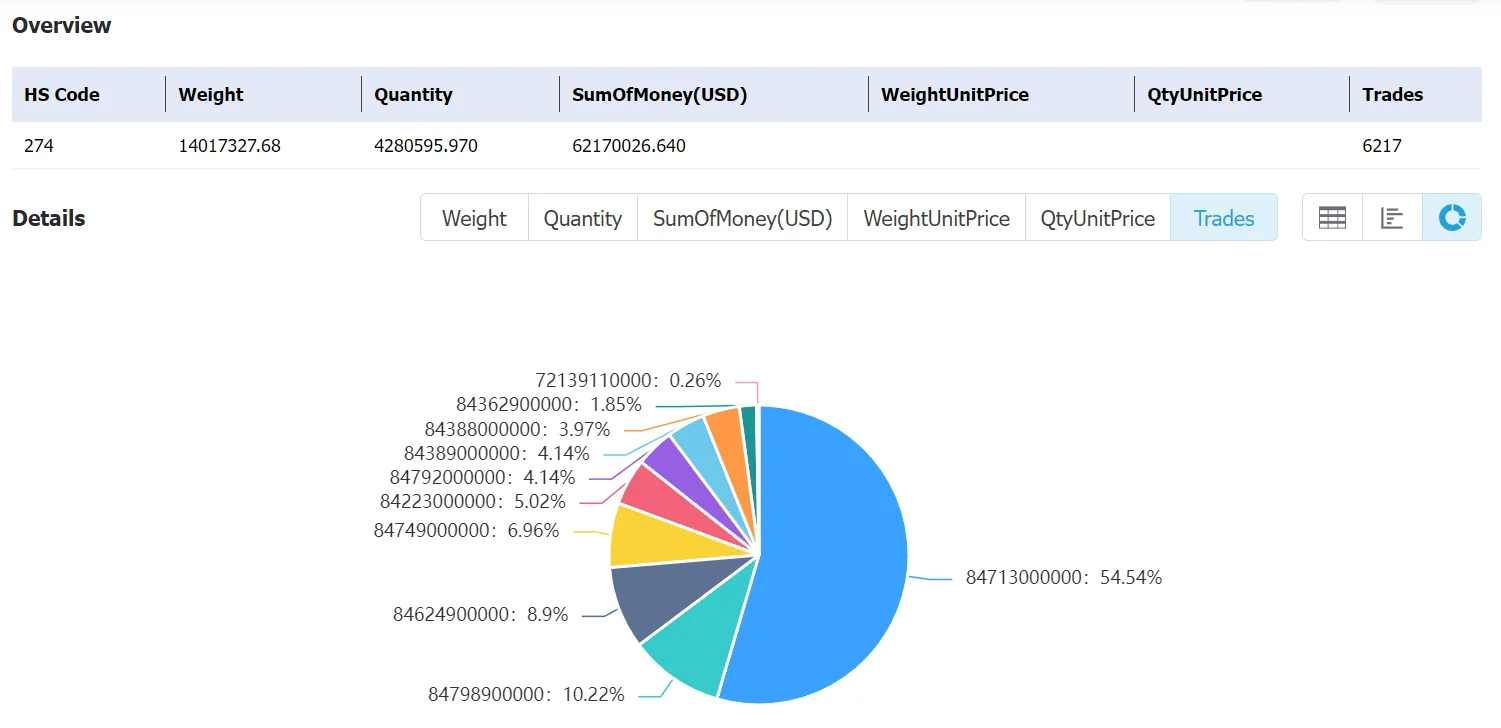The height and width of the screenshot is (728, 1501).
Task: Click the Details heading
Action: point(49,218)
